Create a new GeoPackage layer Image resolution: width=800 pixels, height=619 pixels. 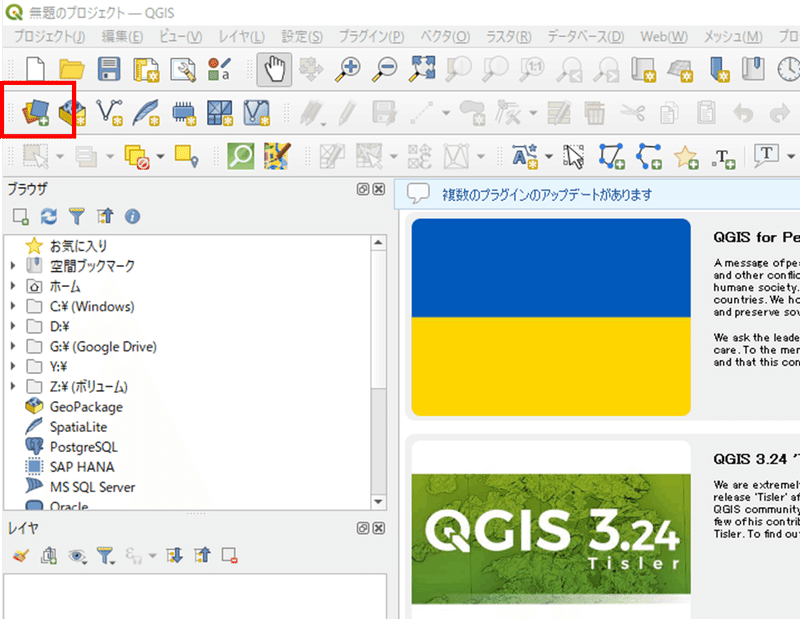[x=70, y=112]
